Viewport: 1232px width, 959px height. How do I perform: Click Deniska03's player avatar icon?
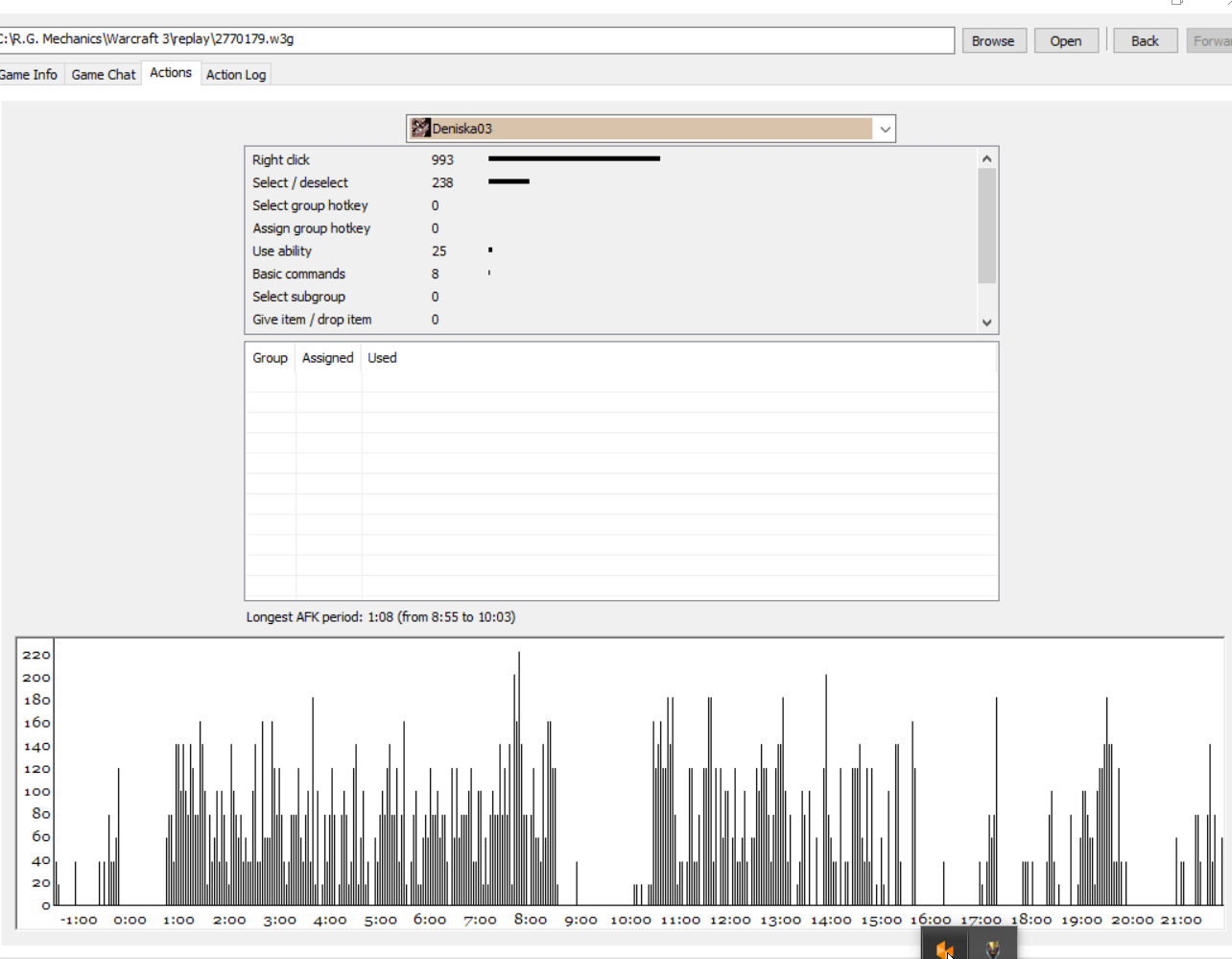[x=420, y=129]
